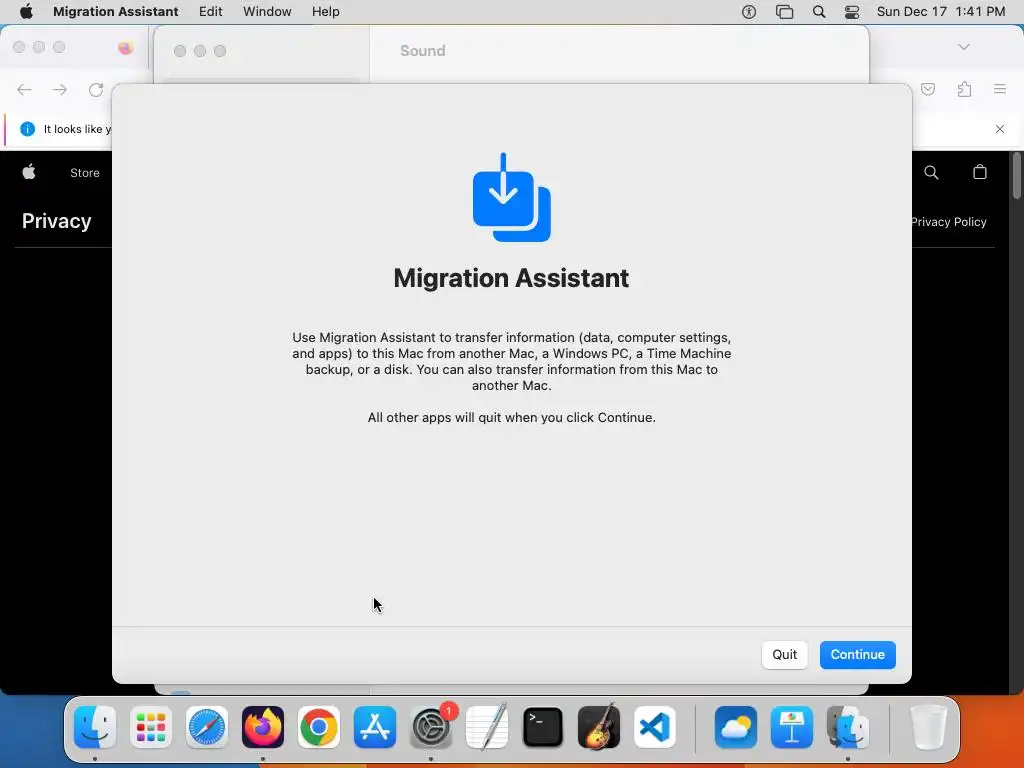1024x768 pixels.
Task: Open the Trash in the Dock
Action: click(928, 727)
